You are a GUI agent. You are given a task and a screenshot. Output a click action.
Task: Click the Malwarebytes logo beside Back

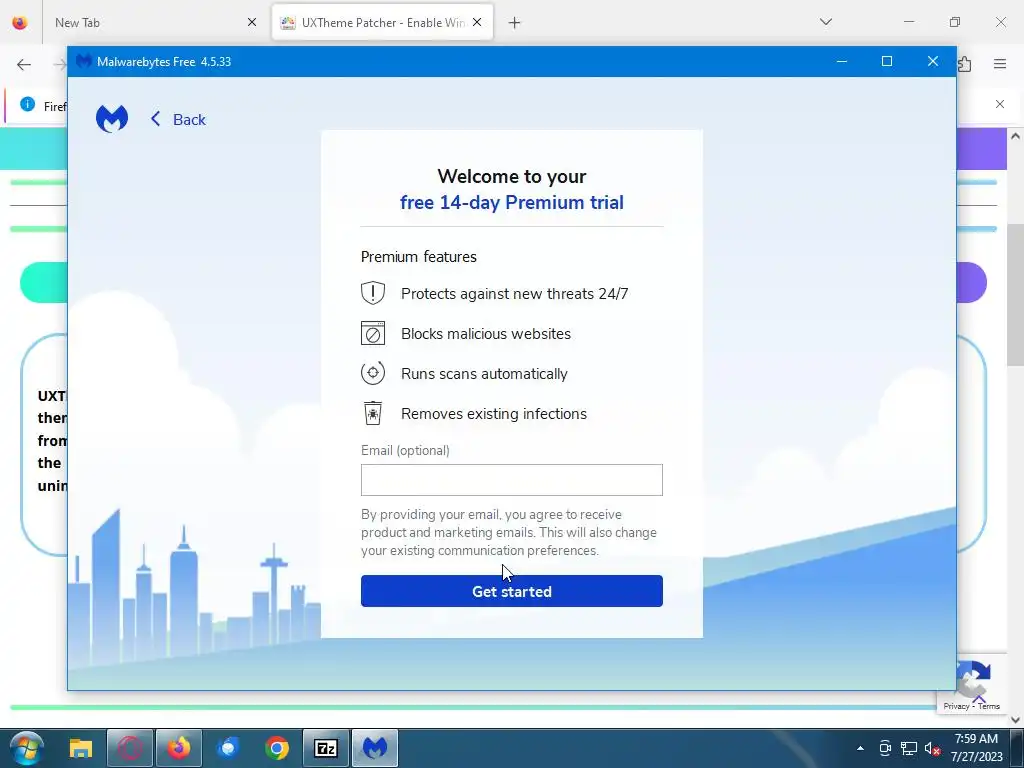(112, 119)
